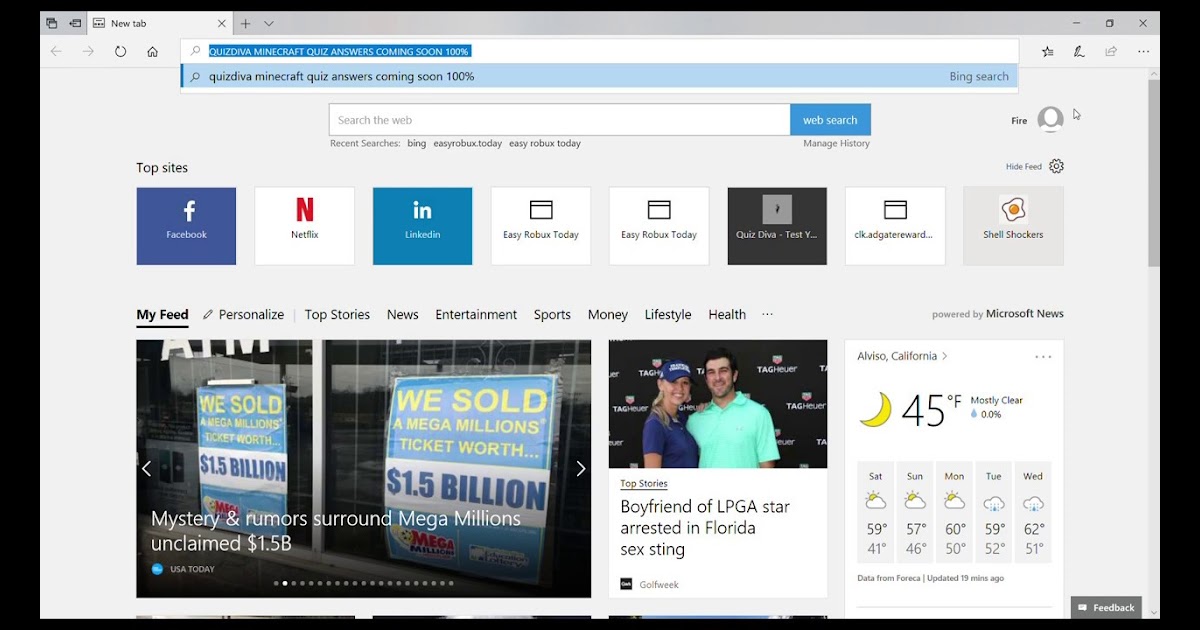Select Wednesday forecast column
Viewport: 1200px width, 630px height.
pyautogui.click(x=1033, y=512)
